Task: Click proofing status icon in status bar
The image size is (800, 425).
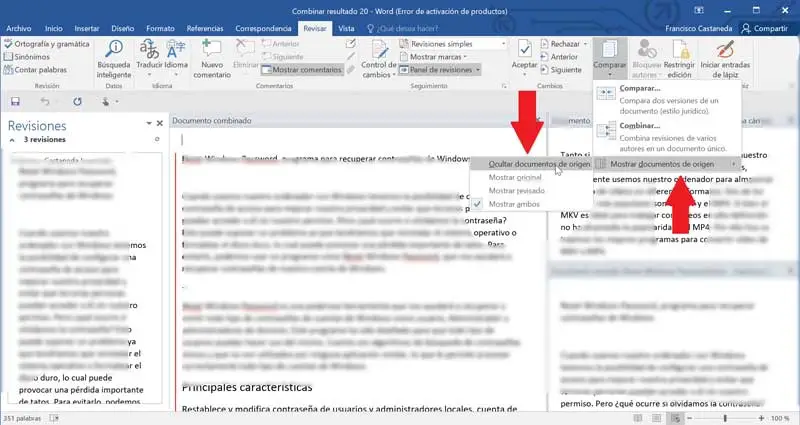Action: [x=54, y=418]
